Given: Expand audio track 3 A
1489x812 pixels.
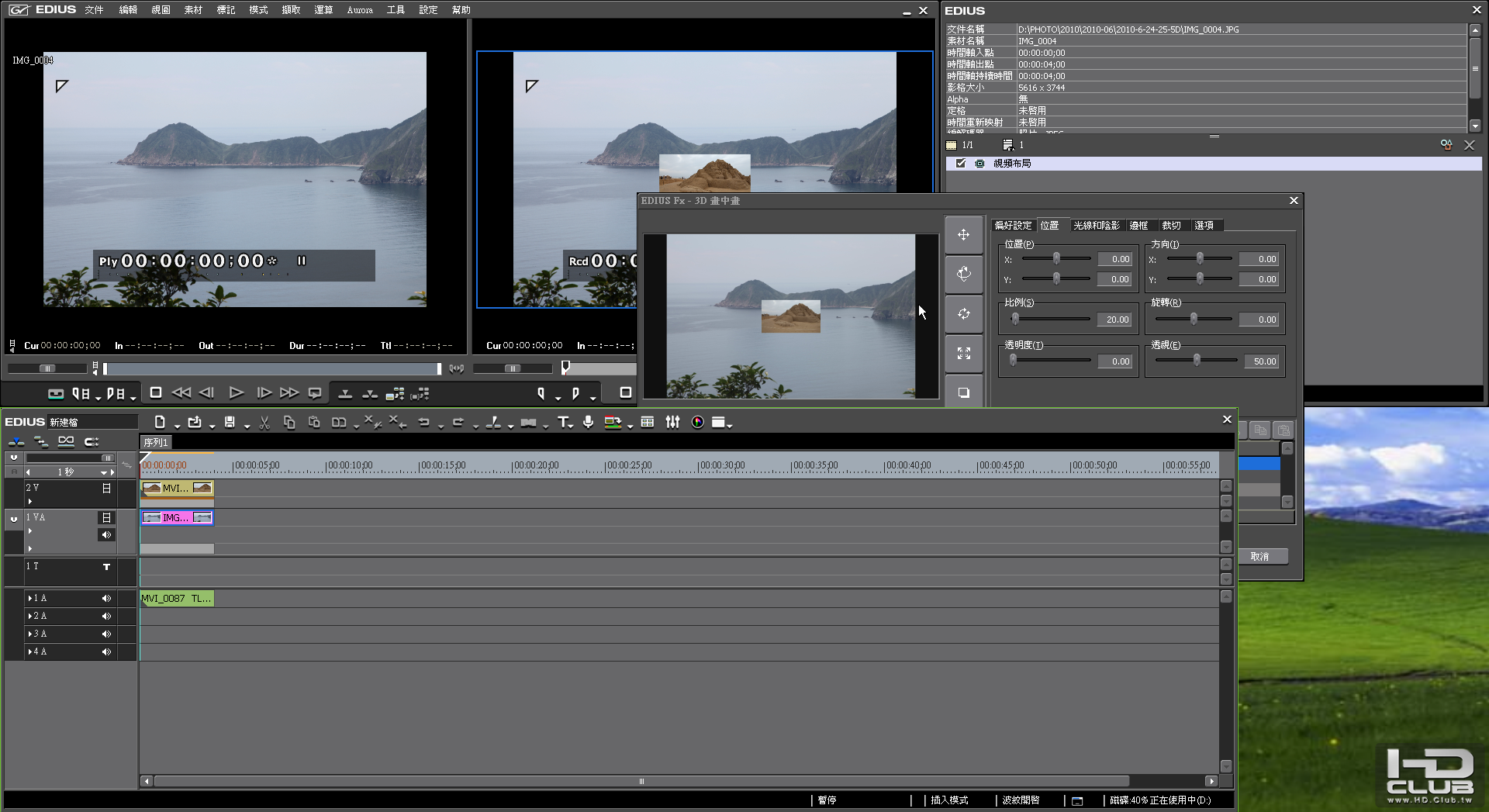Looking at the screenshot, I should [x=30, y=634].
